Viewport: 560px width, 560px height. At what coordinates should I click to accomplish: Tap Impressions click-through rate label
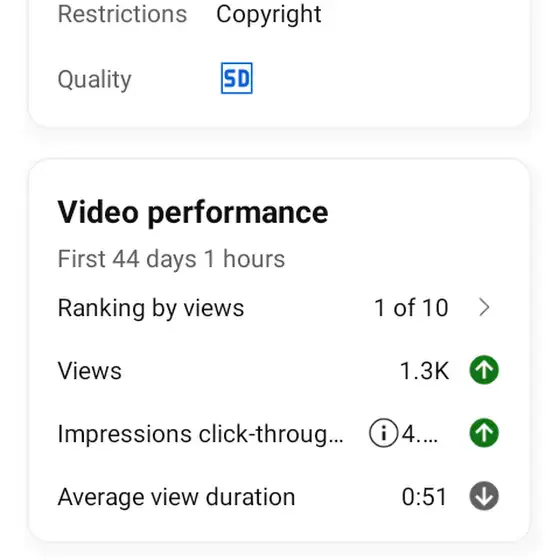point(200,434)
